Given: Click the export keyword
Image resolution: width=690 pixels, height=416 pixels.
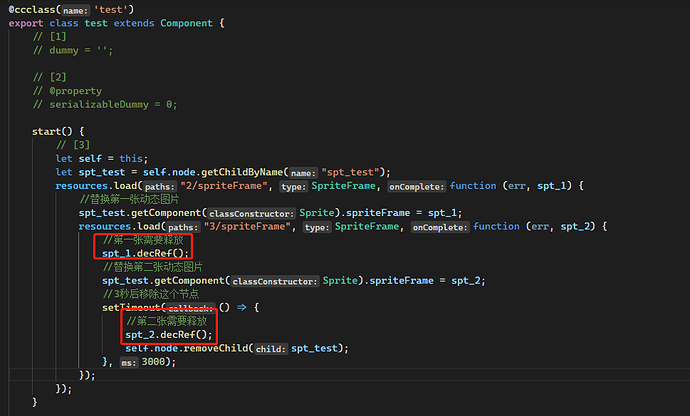Looking at the screenshot, I should 26,23.
